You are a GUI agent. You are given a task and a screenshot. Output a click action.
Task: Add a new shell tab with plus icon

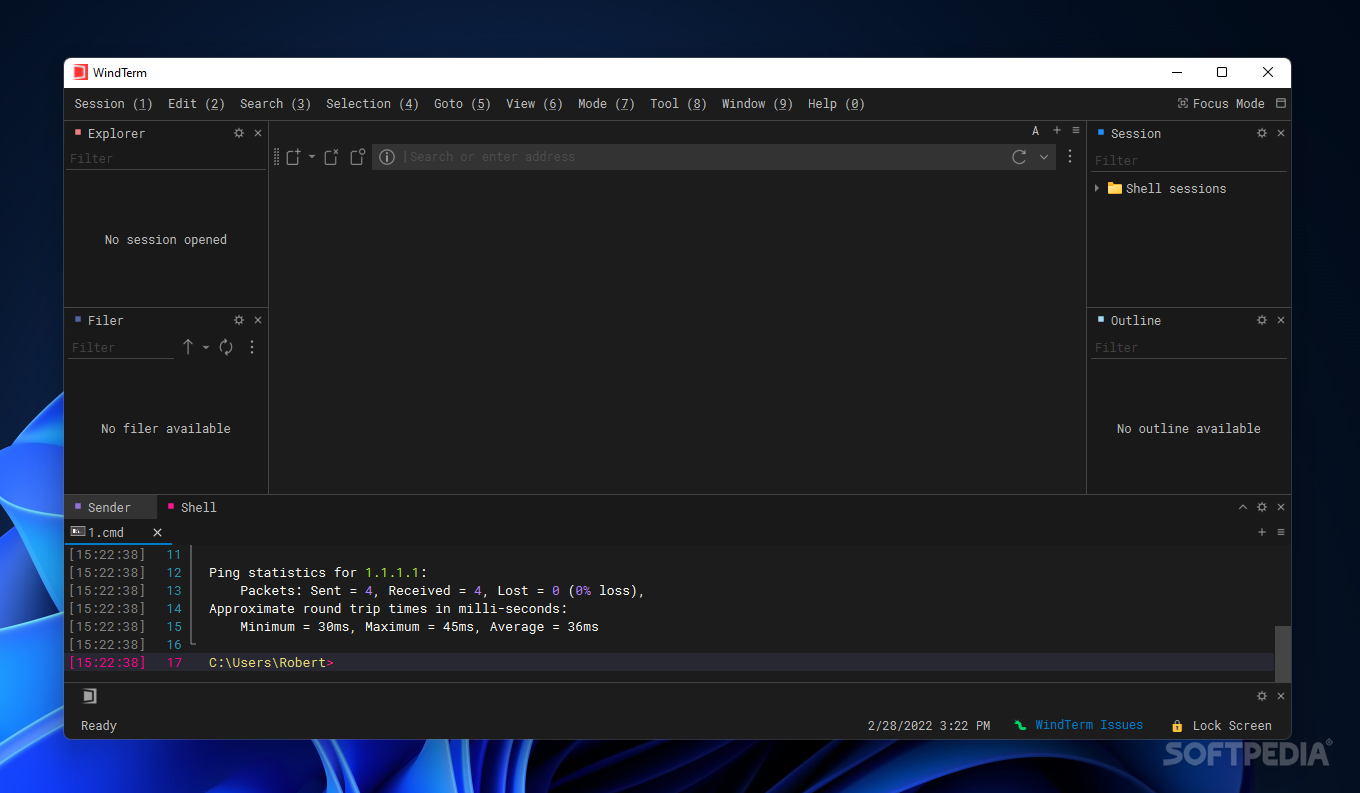click(x=1262, y=532)
